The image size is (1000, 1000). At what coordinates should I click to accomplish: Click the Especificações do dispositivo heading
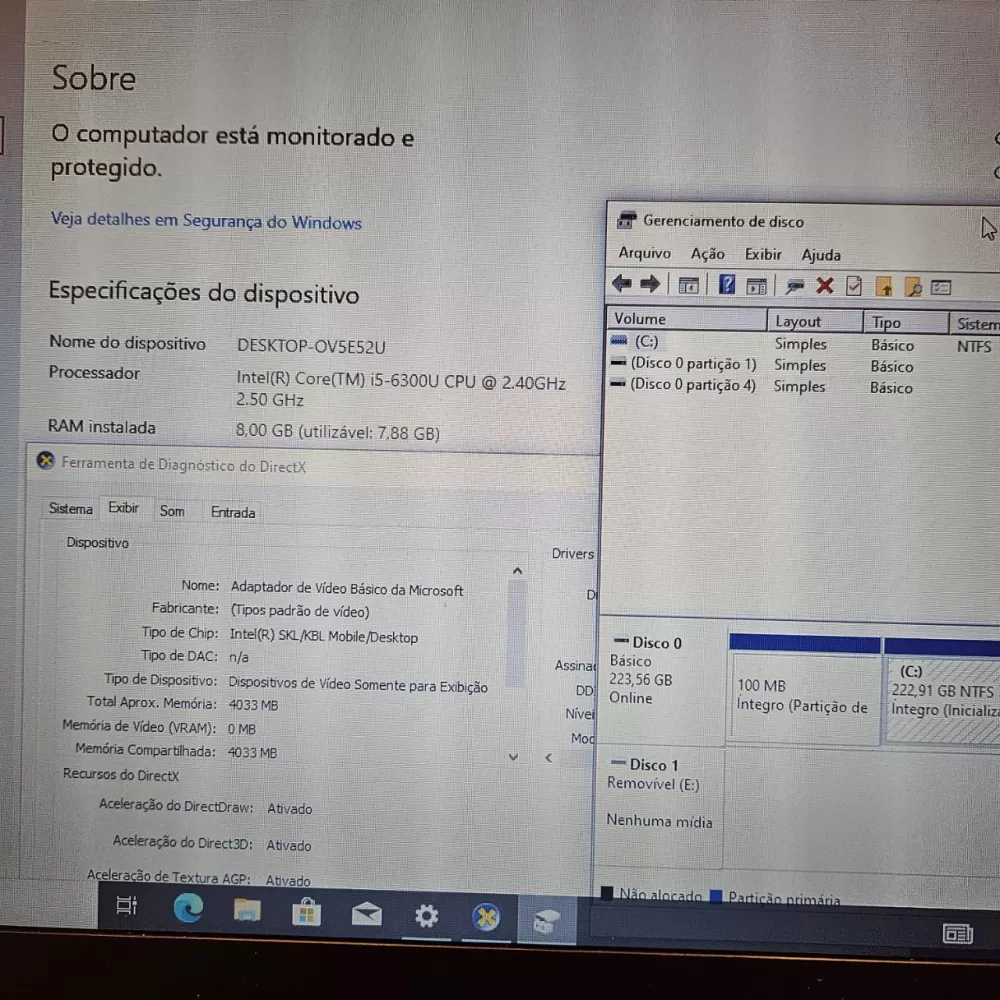[204, 292]
